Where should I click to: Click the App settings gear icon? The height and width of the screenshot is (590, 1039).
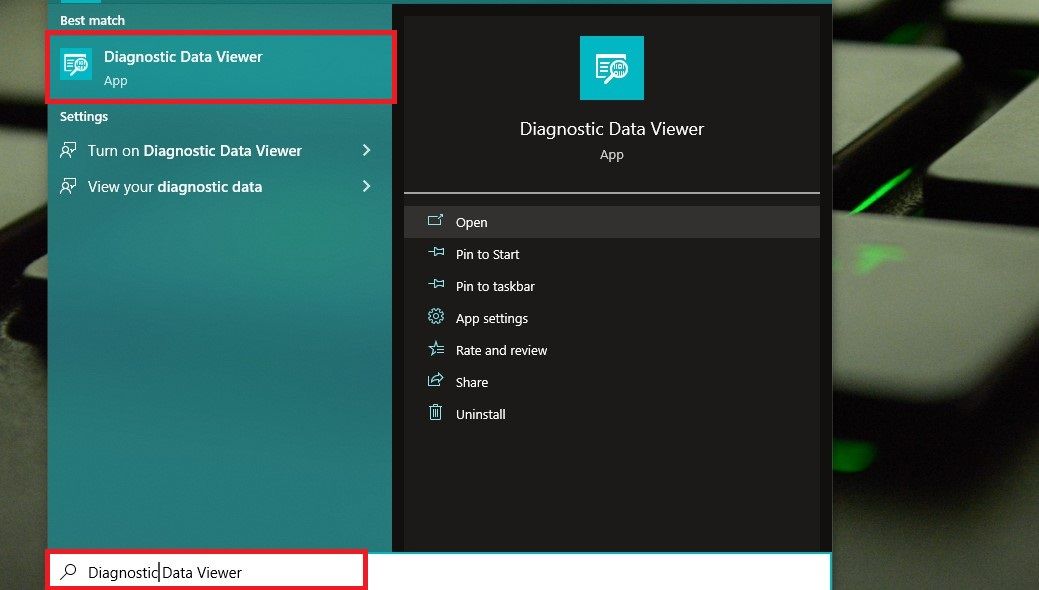click(x=436, y=318)
